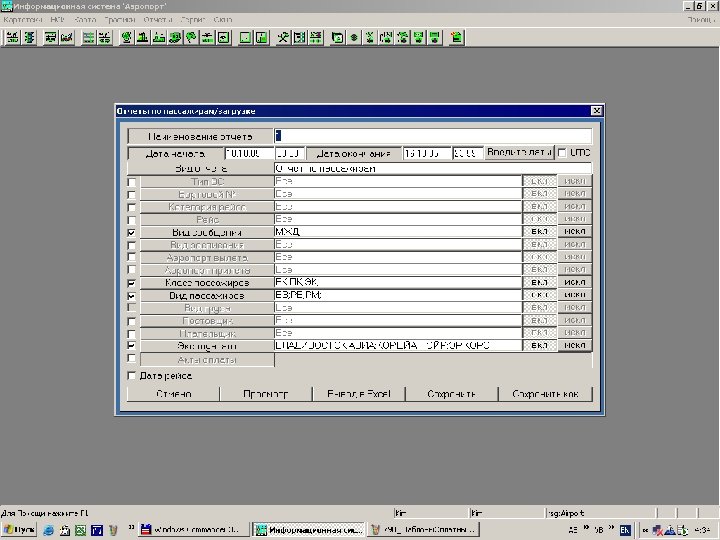This screenshot has height=540, width=720.
Task: Click the Вывод в Excel button
Action: coord(359,394)
